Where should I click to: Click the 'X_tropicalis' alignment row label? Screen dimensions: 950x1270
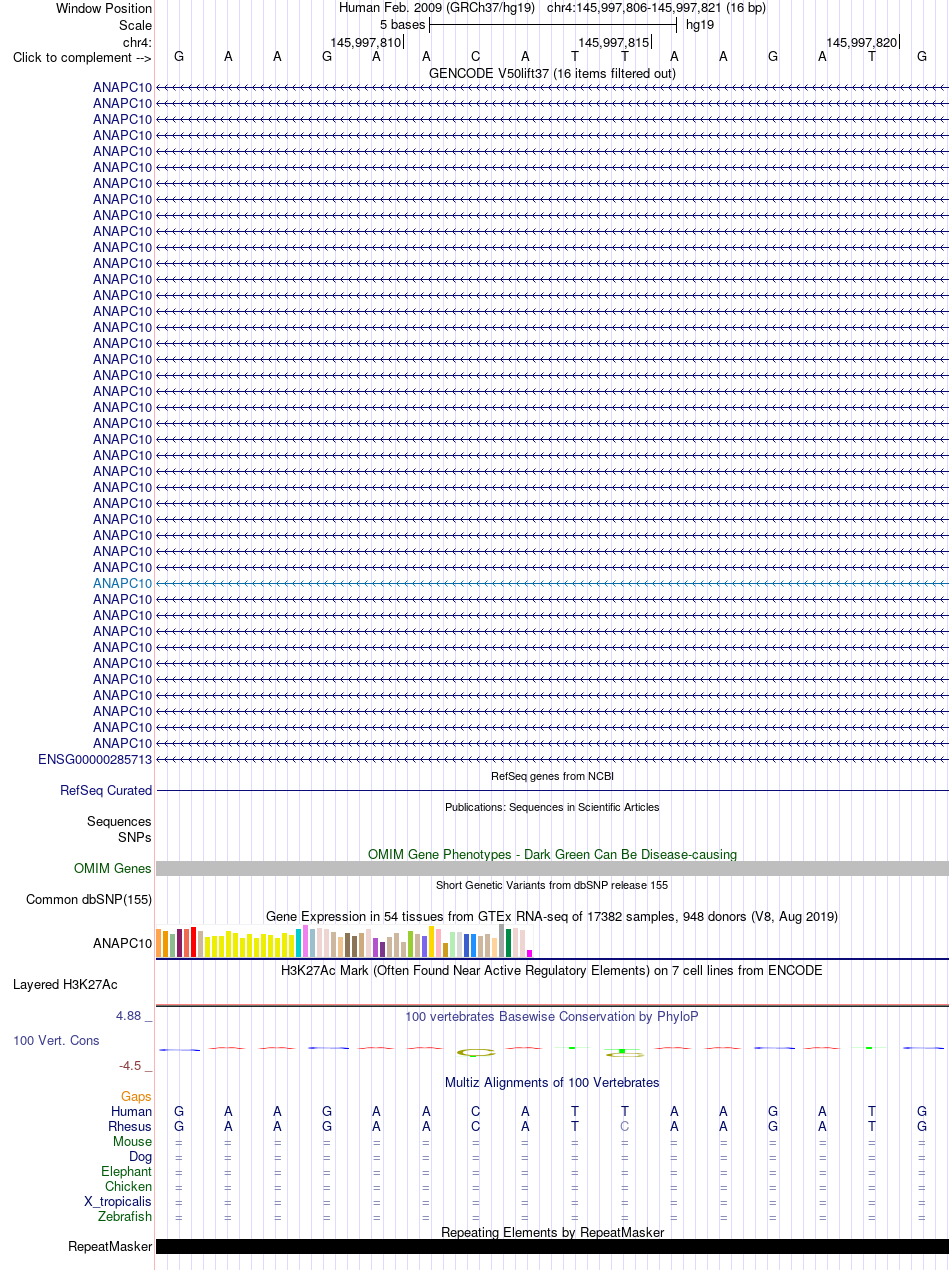click(119, 1201)
